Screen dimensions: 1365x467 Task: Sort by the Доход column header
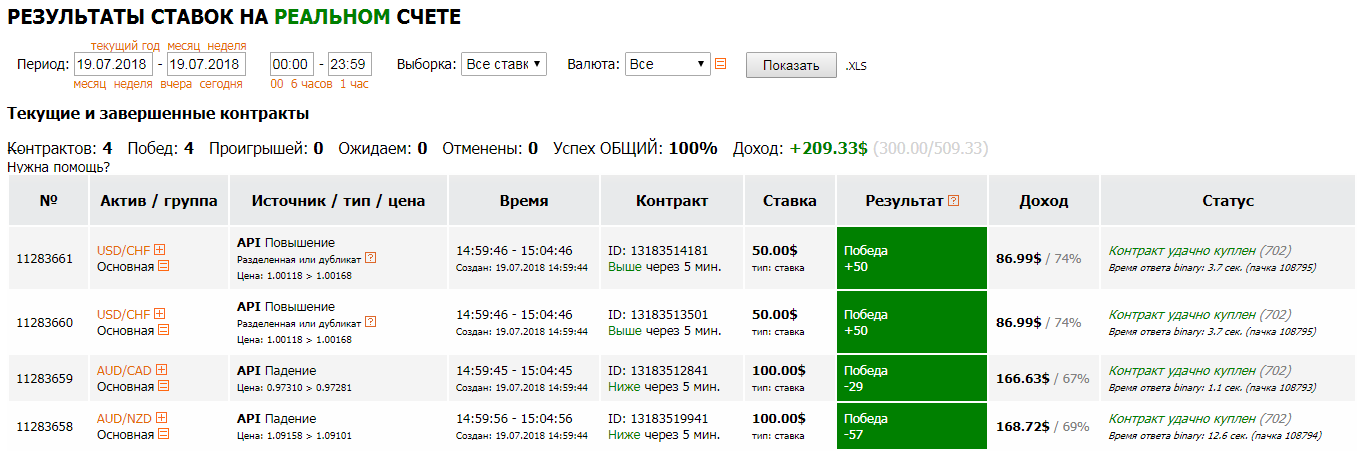(x=1044, y=201)
